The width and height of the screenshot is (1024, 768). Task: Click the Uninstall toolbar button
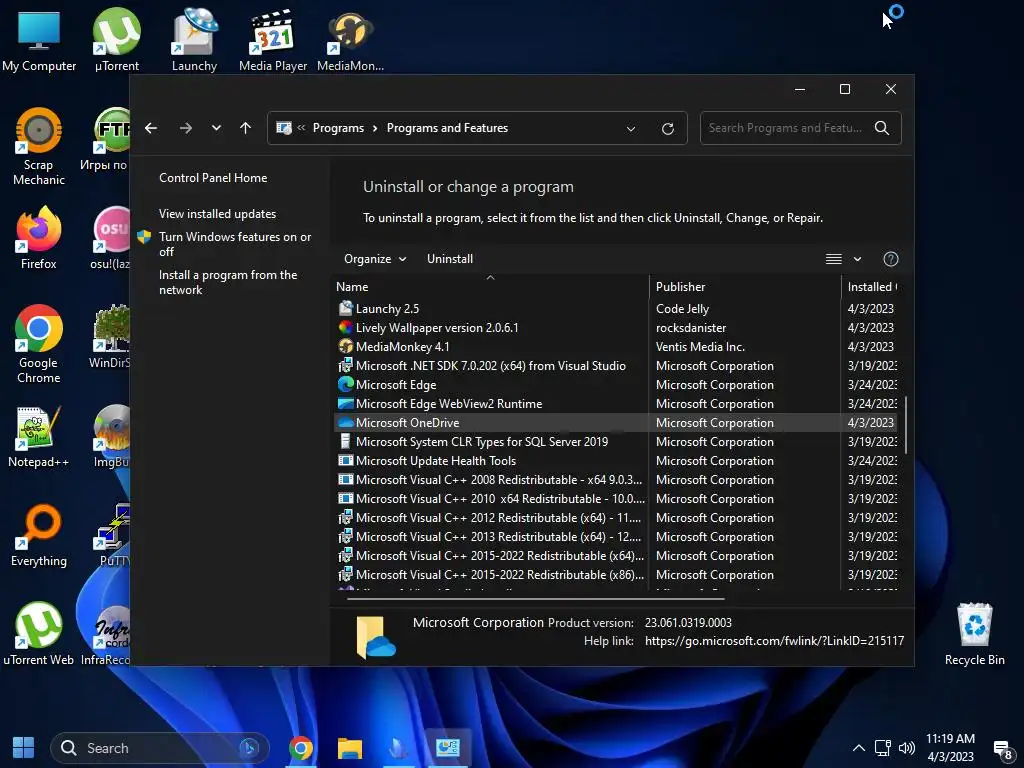(450, 259)
